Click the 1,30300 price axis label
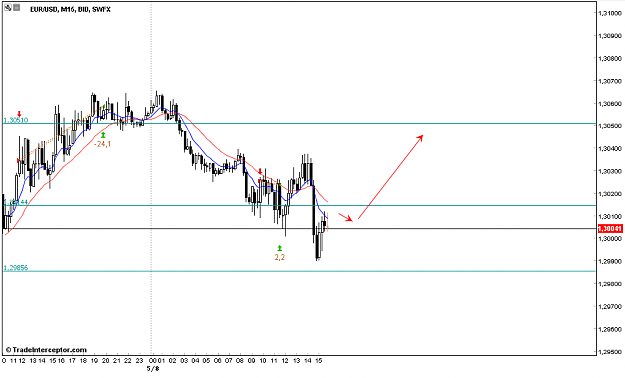 610,171
